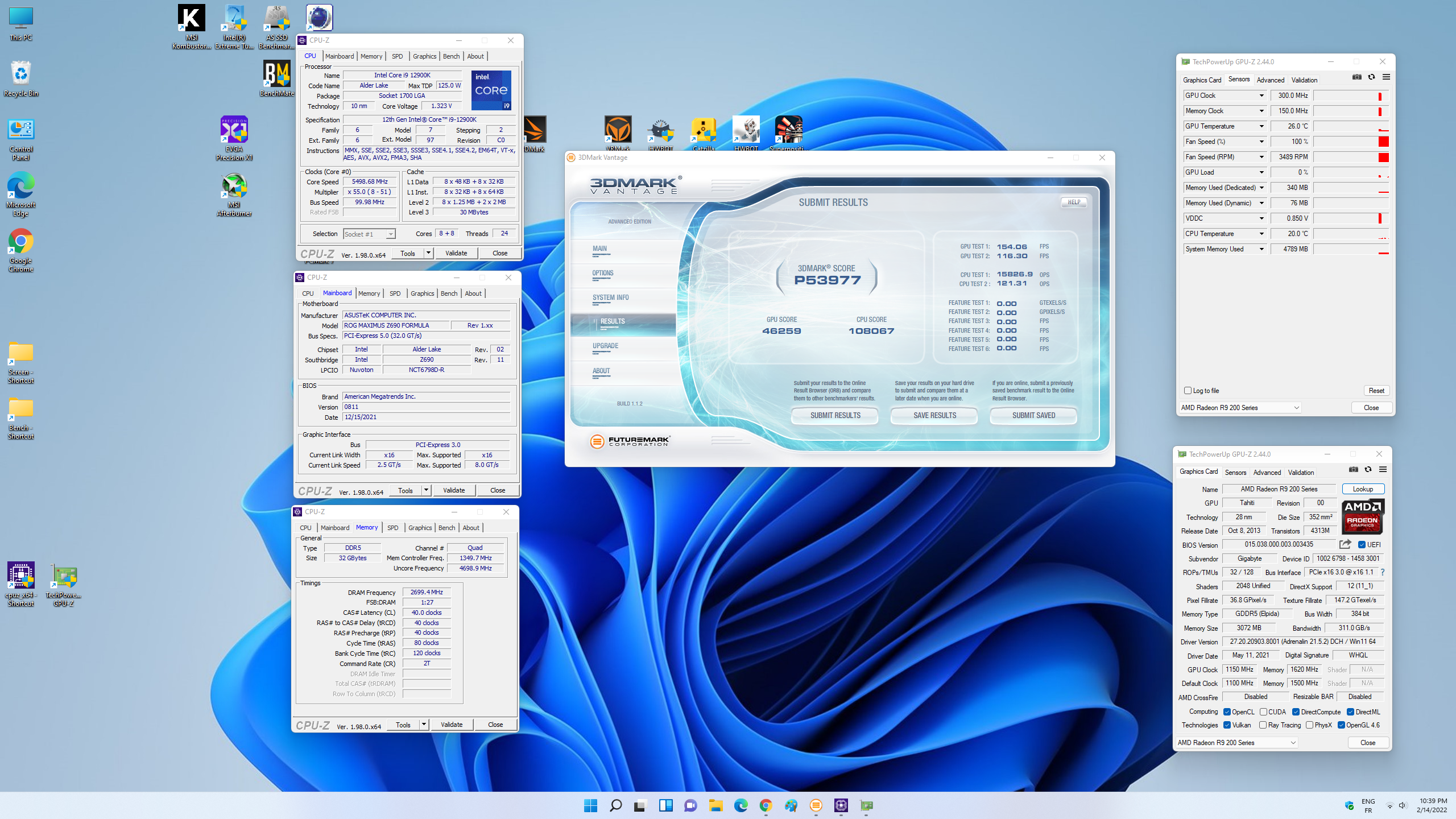
Task: Expand Fan Speed (RPM) sensor dropdown
Action: (1261, 157)
